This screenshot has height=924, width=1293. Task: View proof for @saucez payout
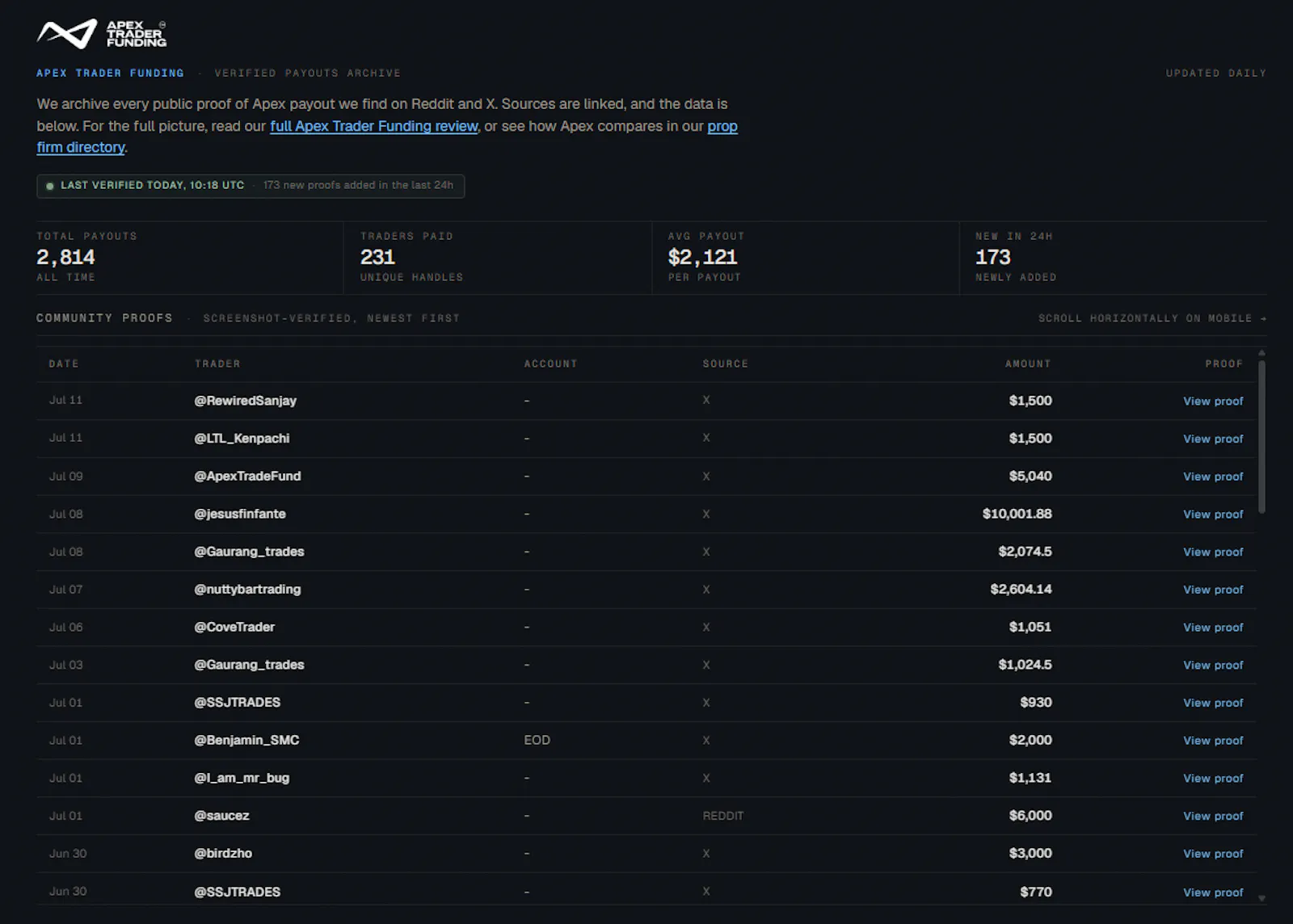(1213, 817)
